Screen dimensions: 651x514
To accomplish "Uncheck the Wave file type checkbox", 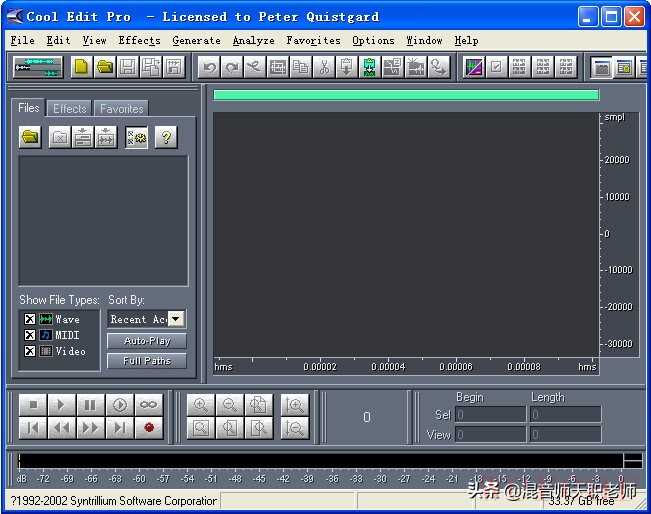I will coord(30,319).
